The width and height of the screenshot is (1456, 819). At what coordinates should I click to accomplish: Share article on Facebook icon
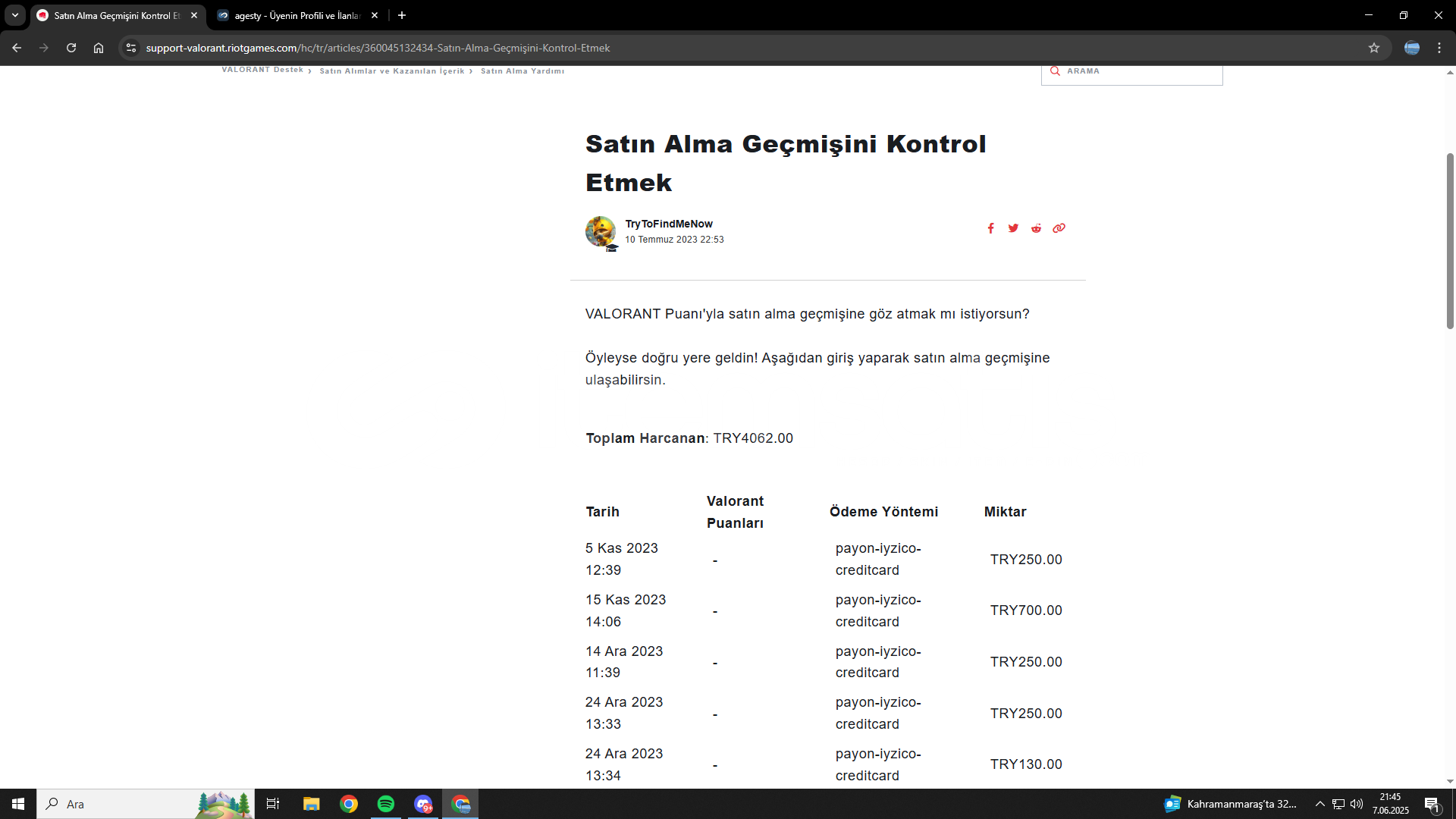(x=990, y=228)
